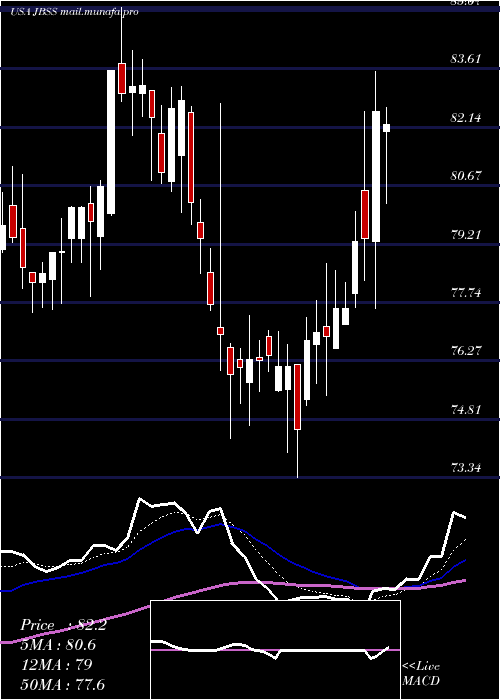Click the '5MA : 80.6' readout
The height and width of the screenshot is (700, 500).
58,645
